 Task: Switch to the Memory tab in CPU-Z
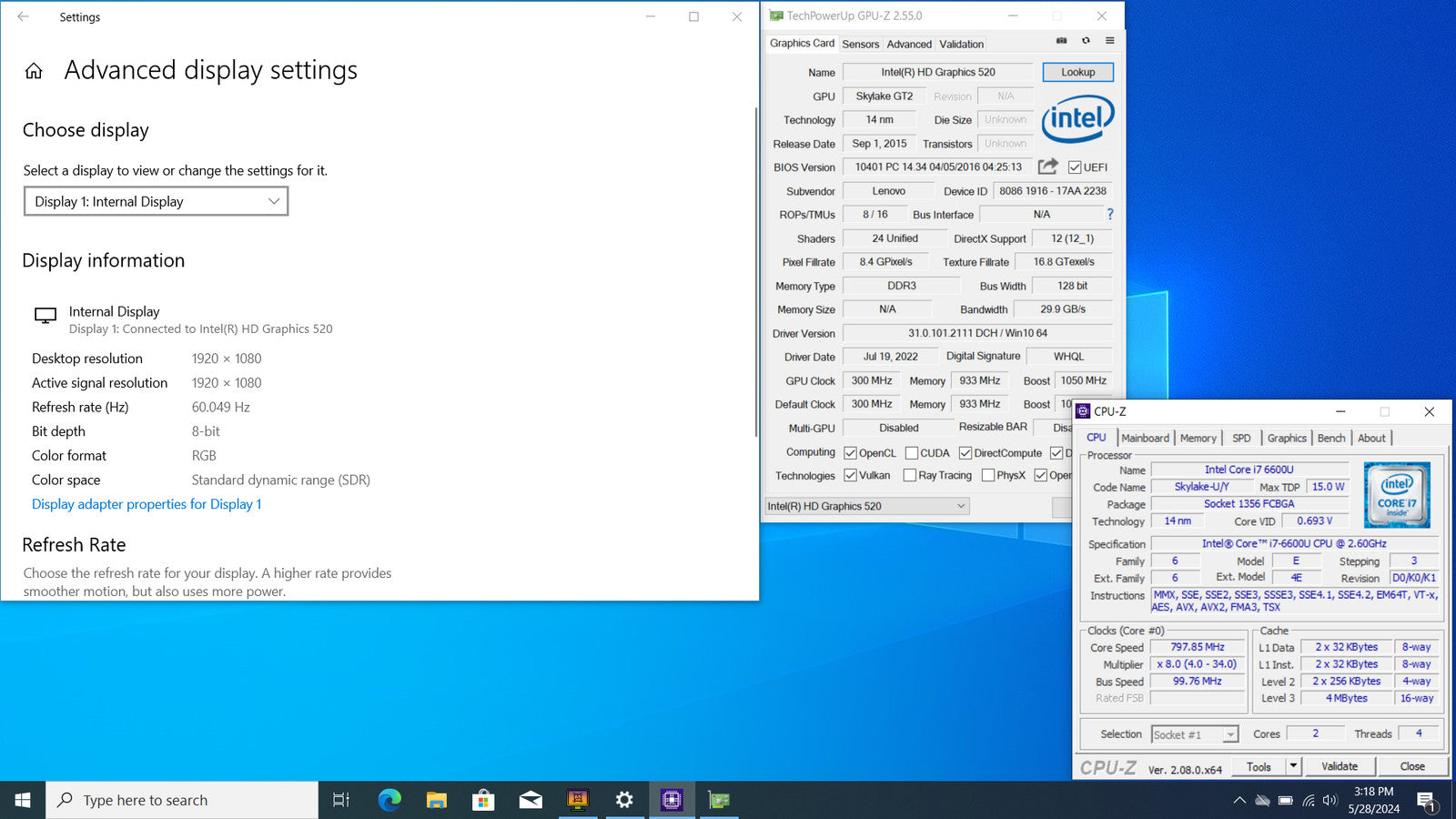[x=1198, y=438]
